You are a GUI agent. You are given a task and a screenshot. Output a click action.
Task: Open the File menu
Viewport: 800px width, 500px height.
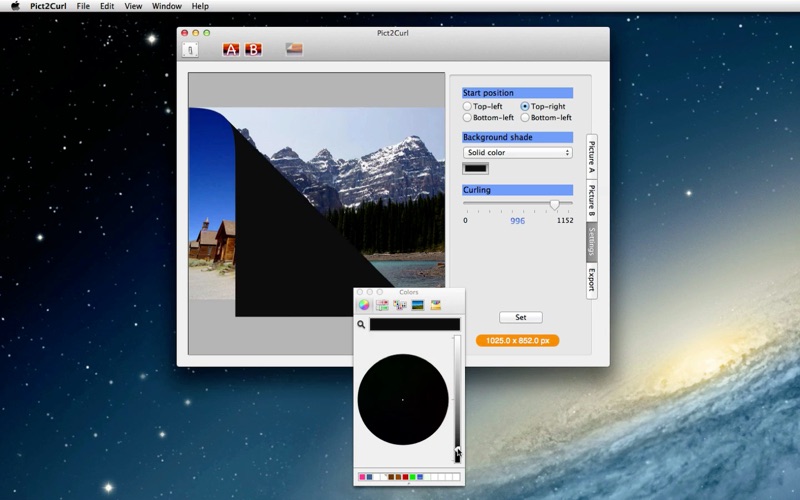tap(83, 6)
